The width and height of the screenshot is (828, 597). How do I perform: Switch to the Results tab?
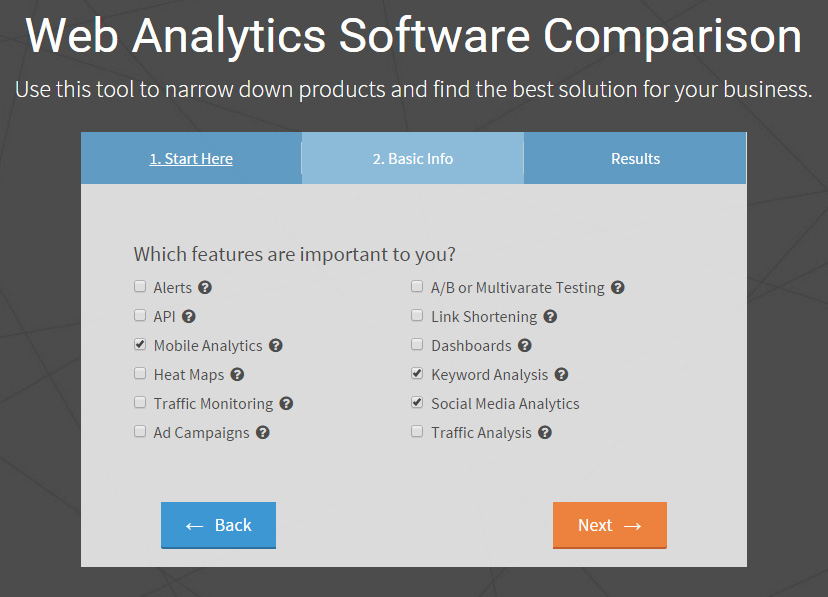click(x=635, y=159)
